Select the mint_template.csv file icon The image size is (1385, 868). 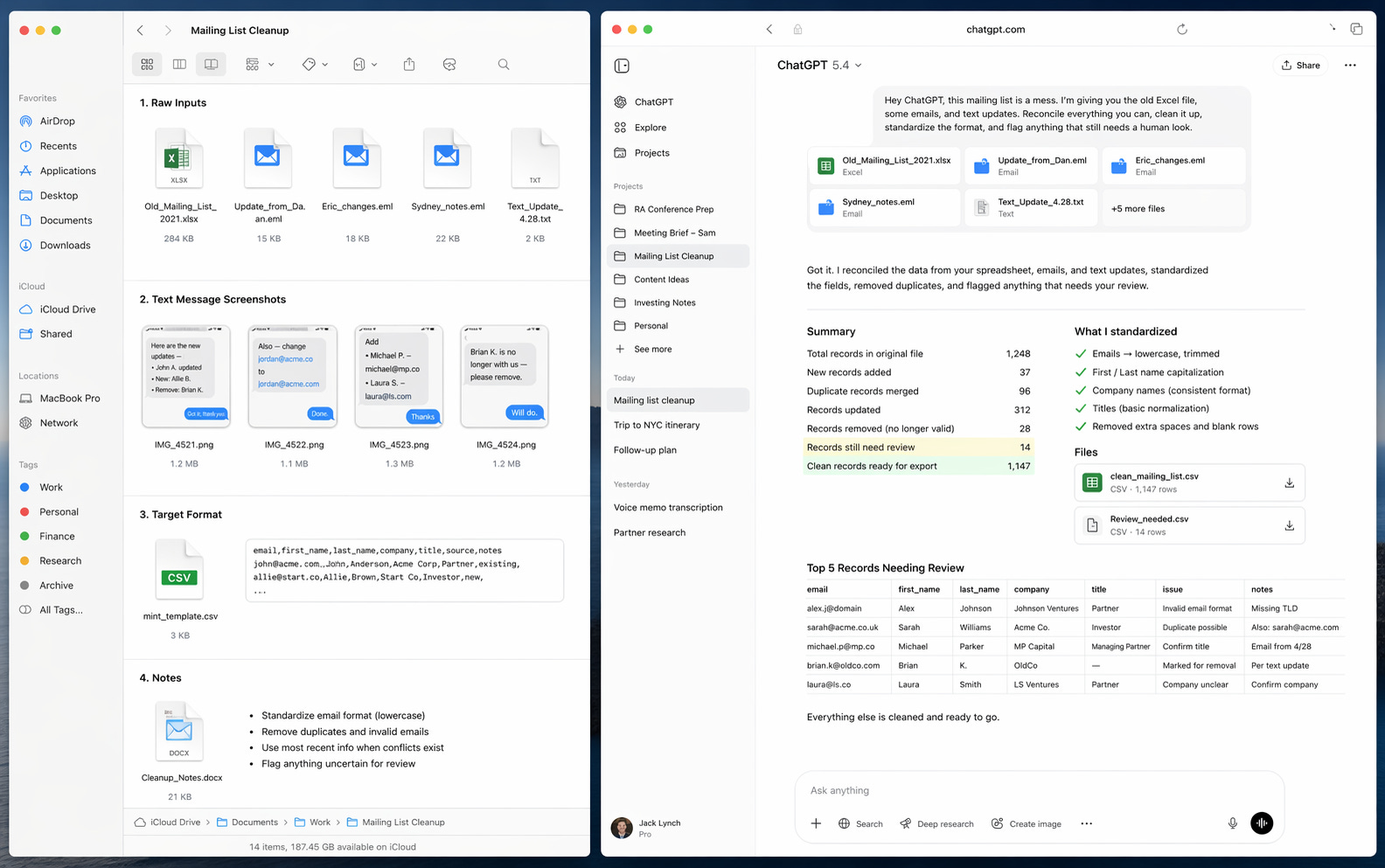click(x=179, y=570)
